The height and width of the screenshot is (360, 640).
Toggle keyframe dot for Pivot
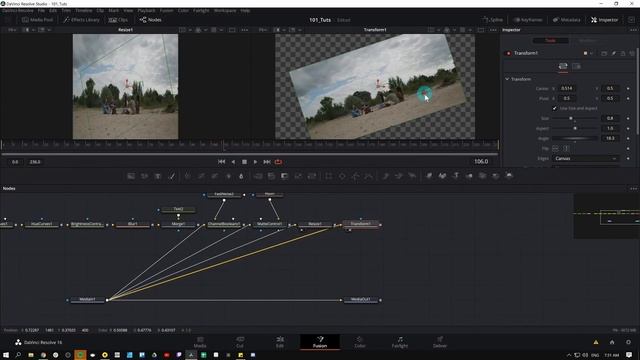pos(628,98)
